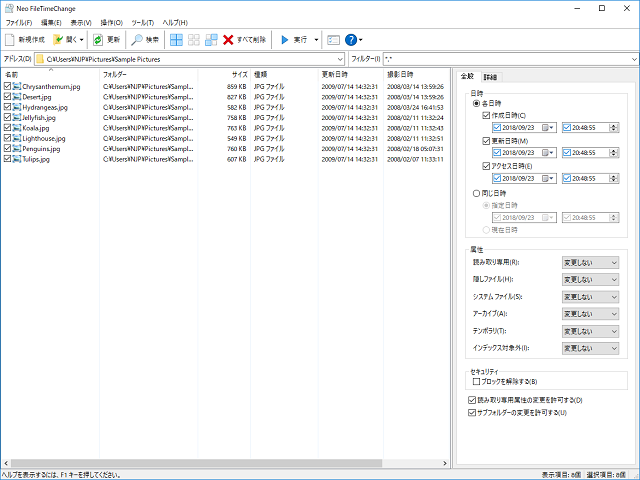Image resolution: width=640 pixels, height=480 pixels.
Task: Sort by Type (種類) column header
Action: point(284,74)
